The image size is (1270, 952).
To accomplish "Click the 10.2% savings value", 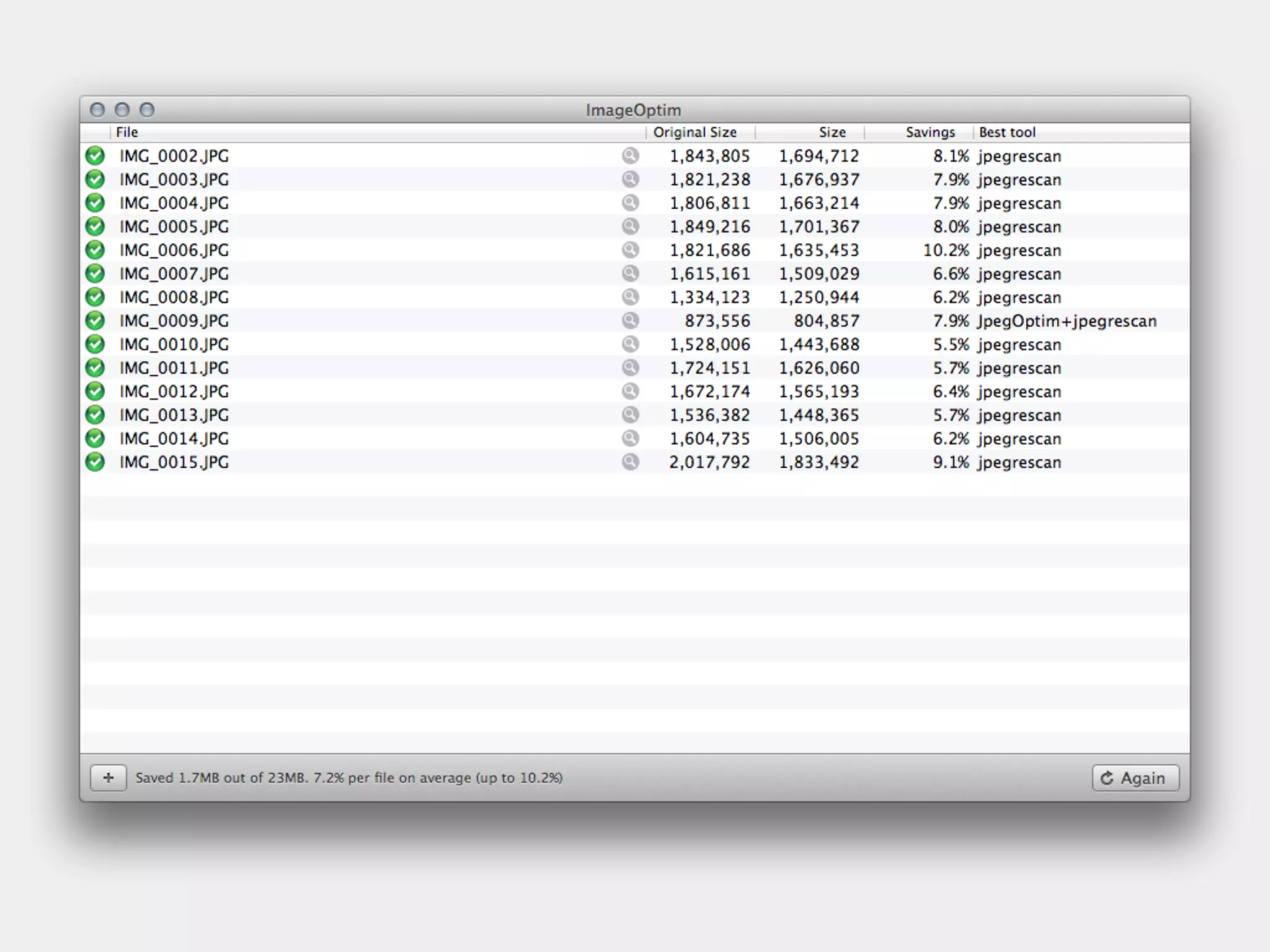I will point(946,250).
